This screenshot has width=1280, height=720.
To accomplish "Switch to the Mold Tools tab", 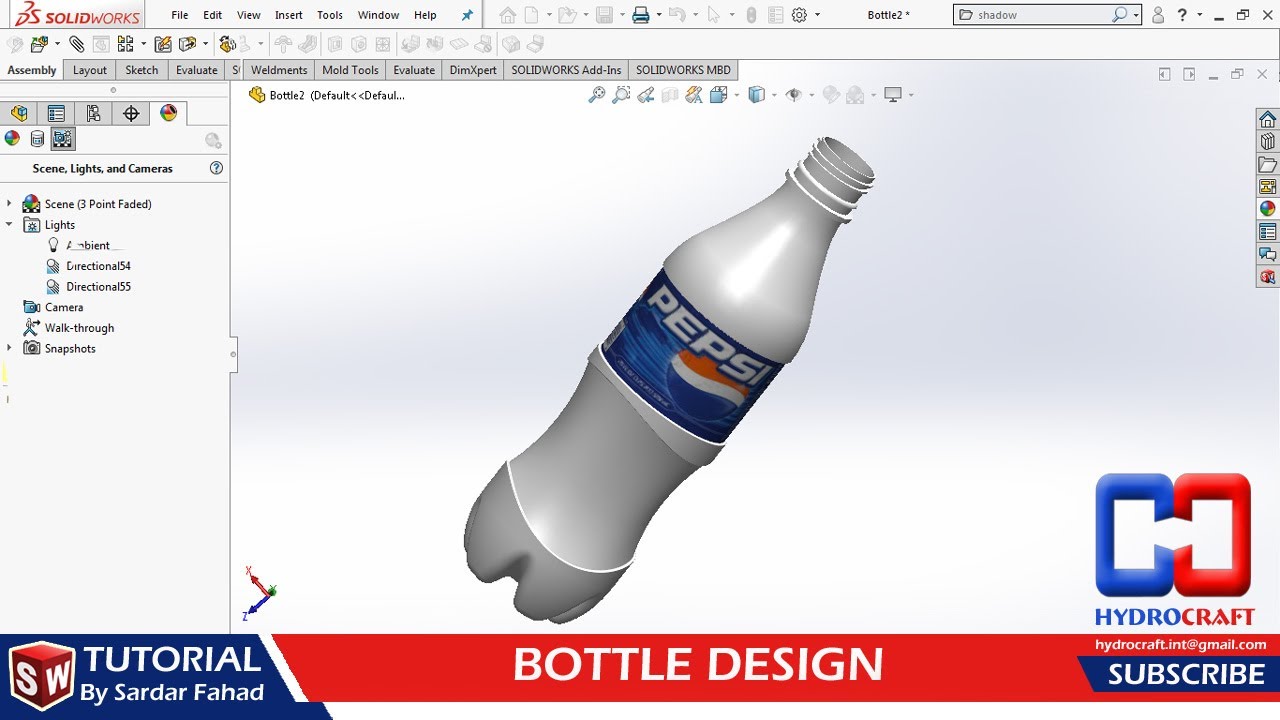I will pyautogui.click(x=350, y=70).
